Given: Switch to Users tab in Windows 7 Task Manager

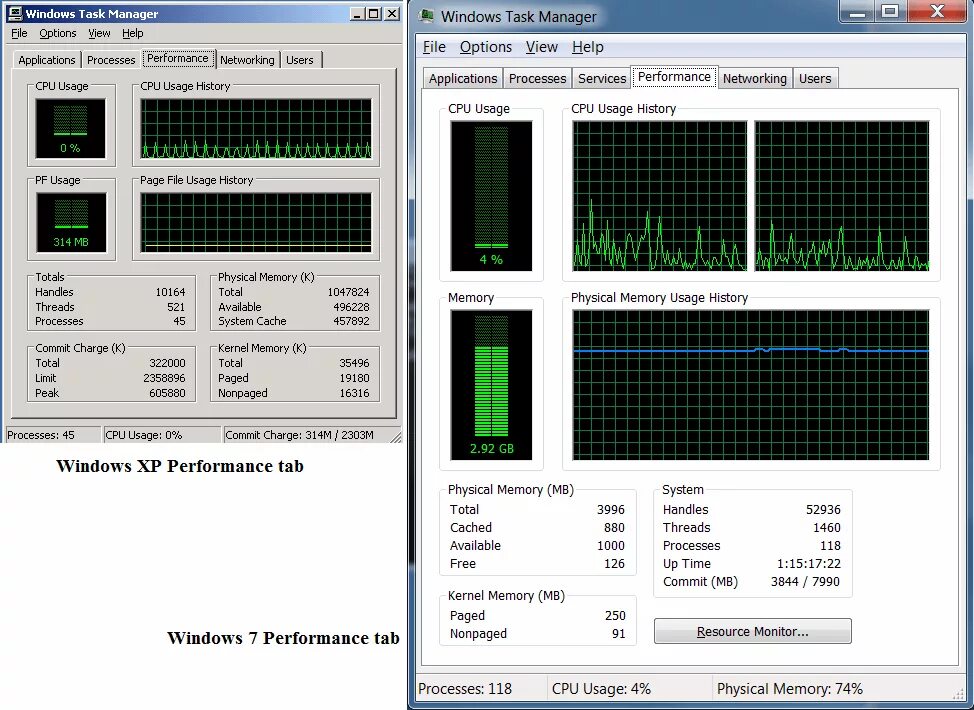Looking at the screenshot, I should click(815, 79).
